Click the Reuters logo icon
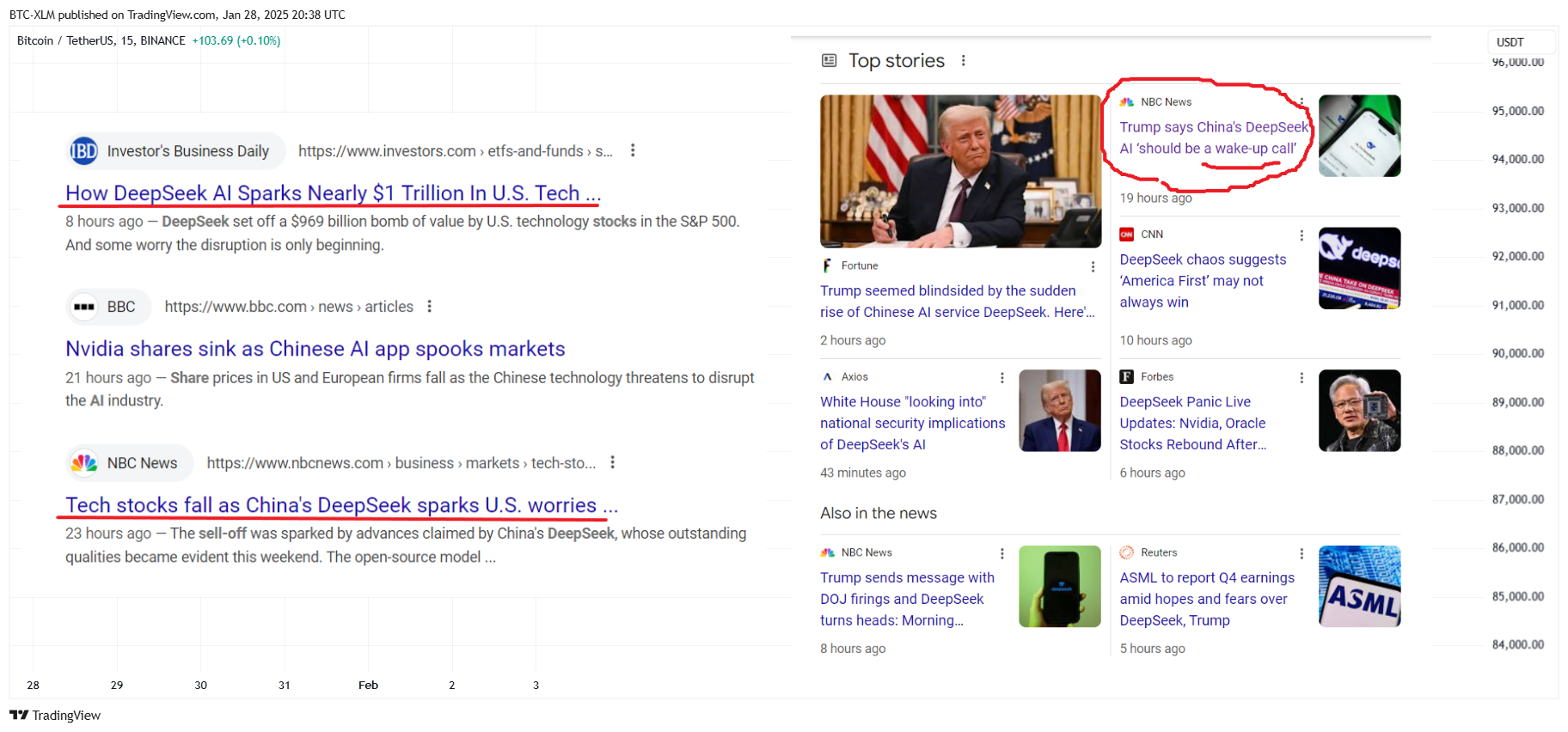 click(x=1126, y=552)
